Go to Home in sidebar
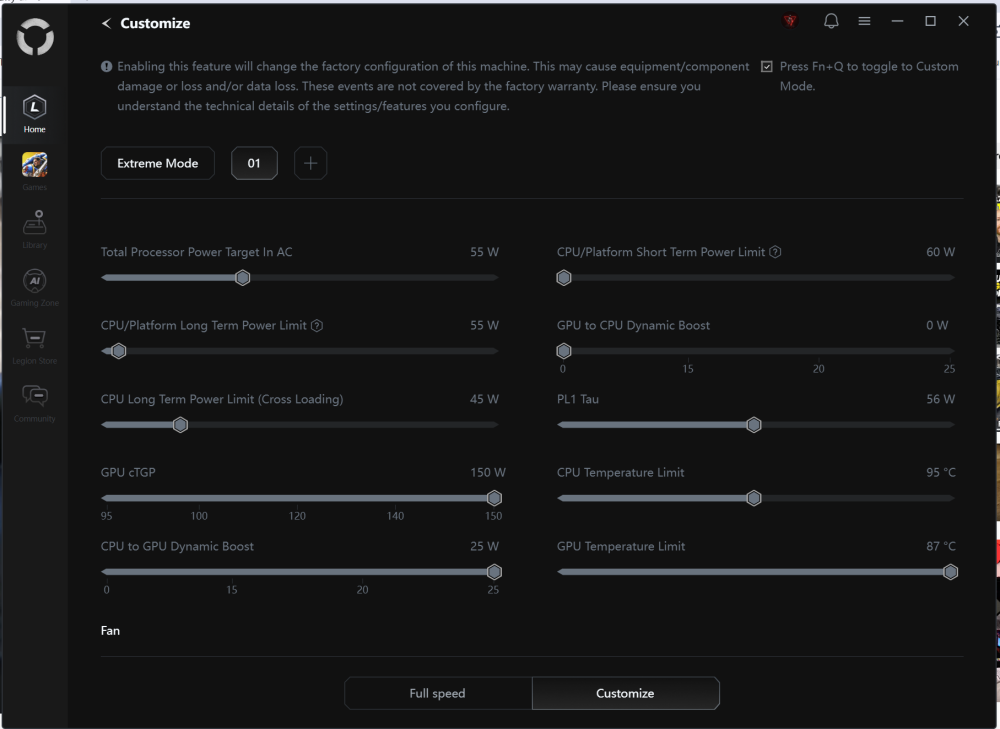Viewport: 1000px width, 729px height. tap(34, 108)
